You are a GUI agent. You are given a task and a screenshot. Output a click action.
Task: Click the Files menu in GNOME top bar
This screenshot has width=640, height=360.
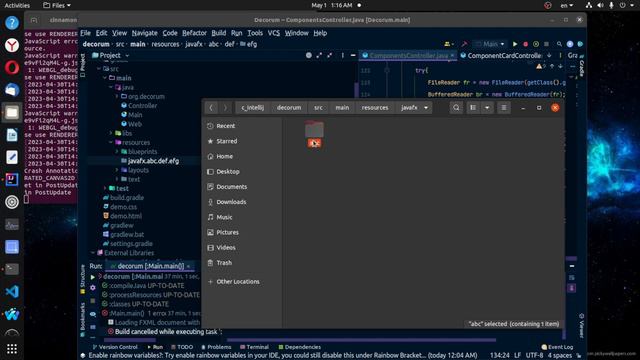[x=57, y=5]
